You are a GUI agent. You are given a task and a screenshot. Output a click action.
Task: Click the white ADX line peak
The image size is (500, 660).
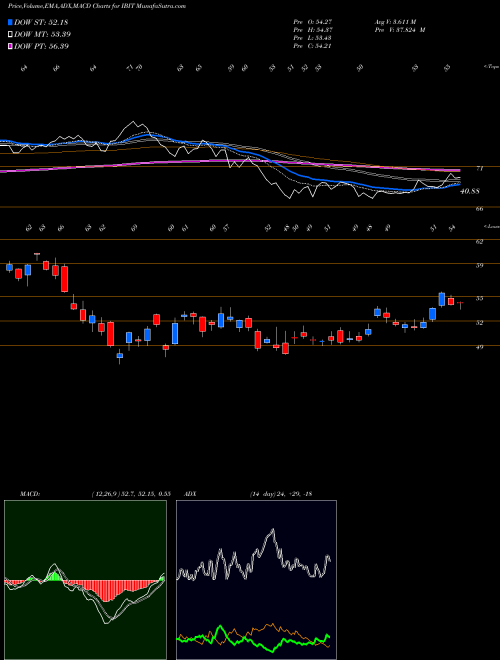[x=273, y=532]
